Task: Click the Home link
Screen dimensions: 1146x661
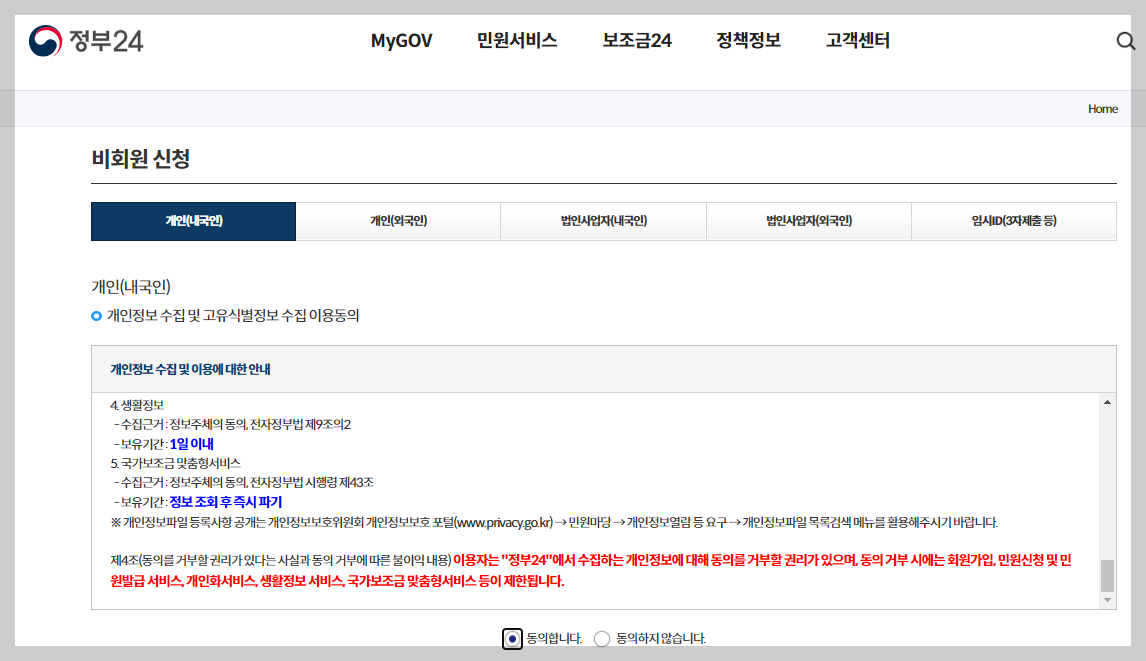Action: coord(1101,110)
